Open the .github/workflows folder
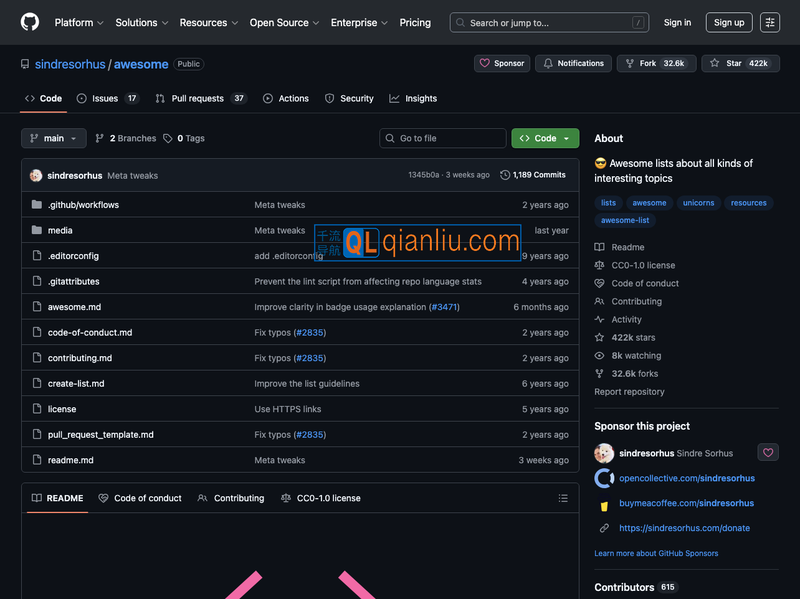800x599 pixels. coord(83,205)
